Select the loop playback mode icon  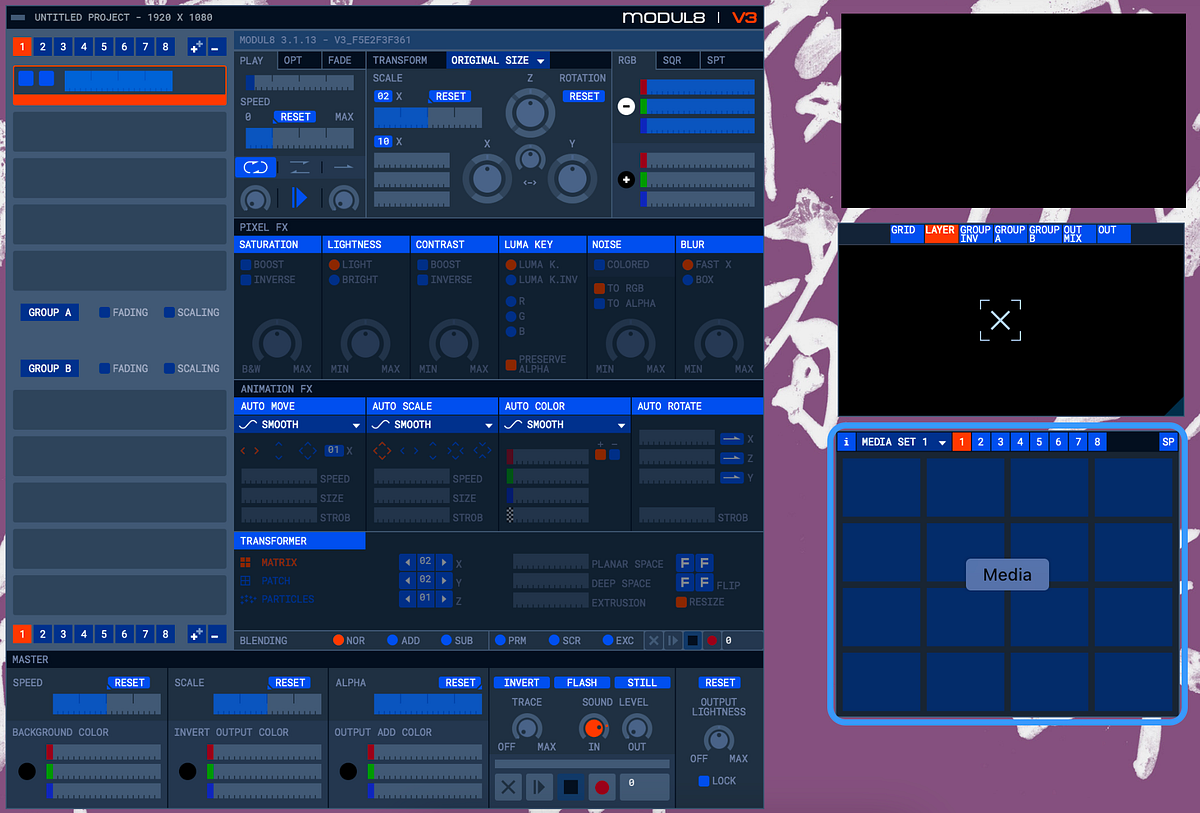point(255,166)
